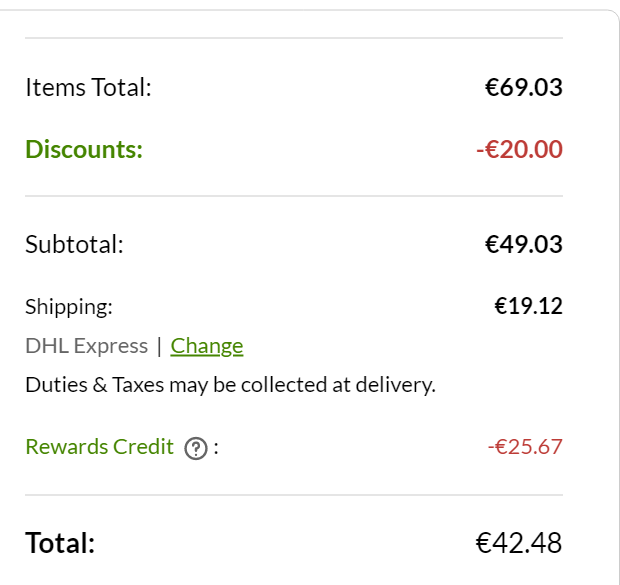Select the Shipping label
620x585 pixels.
coord(69,307)
